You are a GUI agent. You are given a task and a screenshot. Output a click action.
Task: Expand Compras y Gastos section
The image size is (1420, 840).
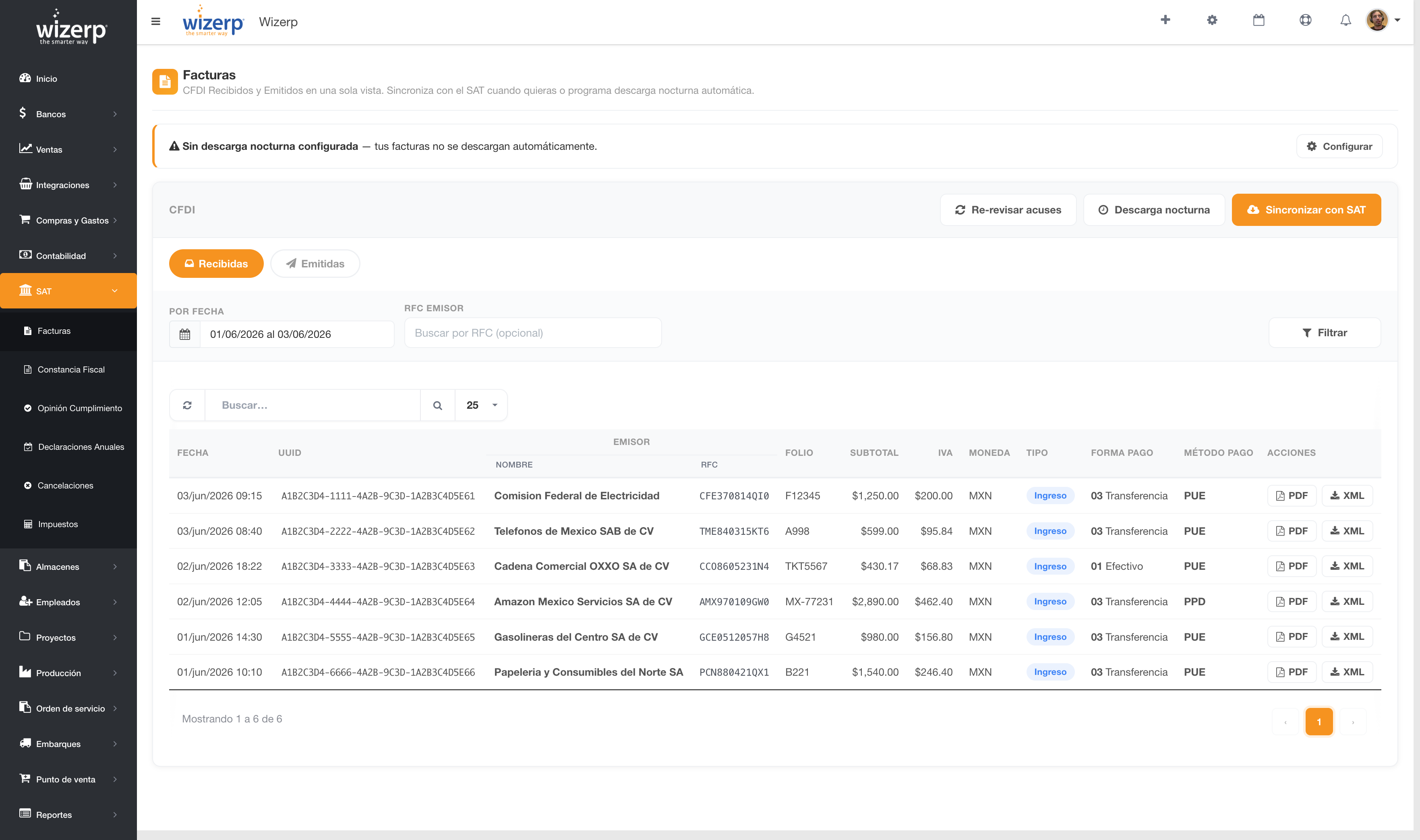(68, 220)
